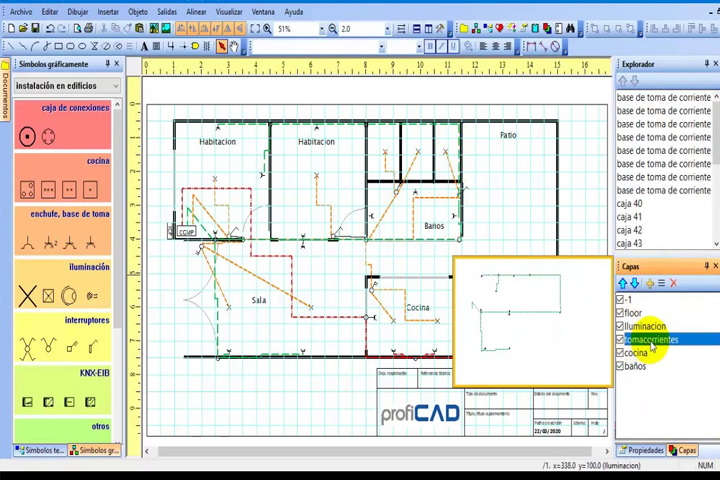Move the selected layer up in Capas
Viewport: 720px width, 480px height.
coord(622,283)
